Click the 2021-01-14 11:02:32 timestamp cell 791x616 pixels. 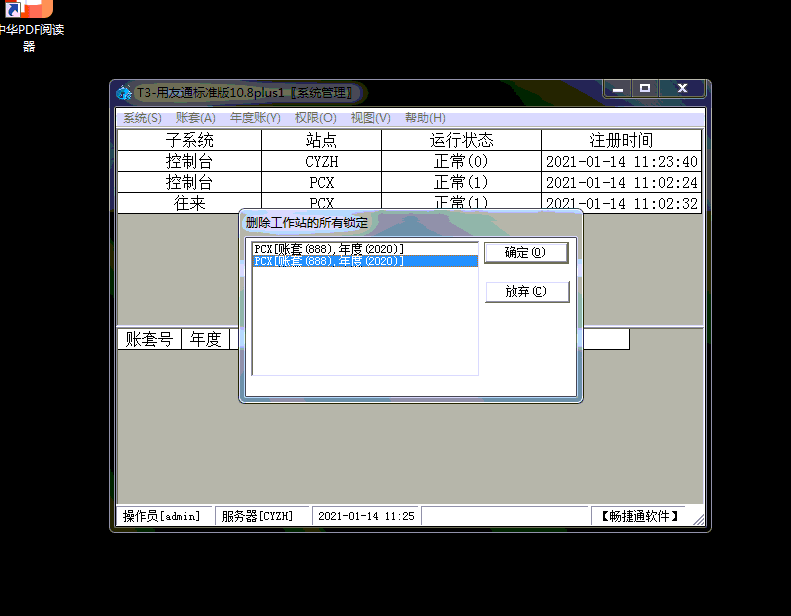tap(622, 203)
